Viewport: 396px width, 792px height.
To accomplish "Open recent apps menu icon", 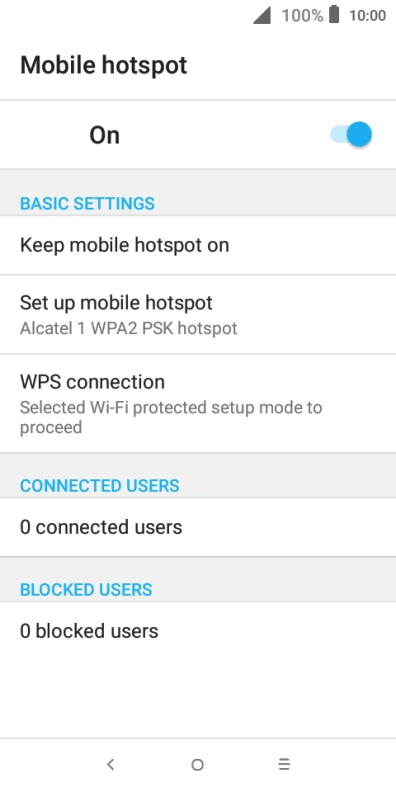I will pos(284,765).
